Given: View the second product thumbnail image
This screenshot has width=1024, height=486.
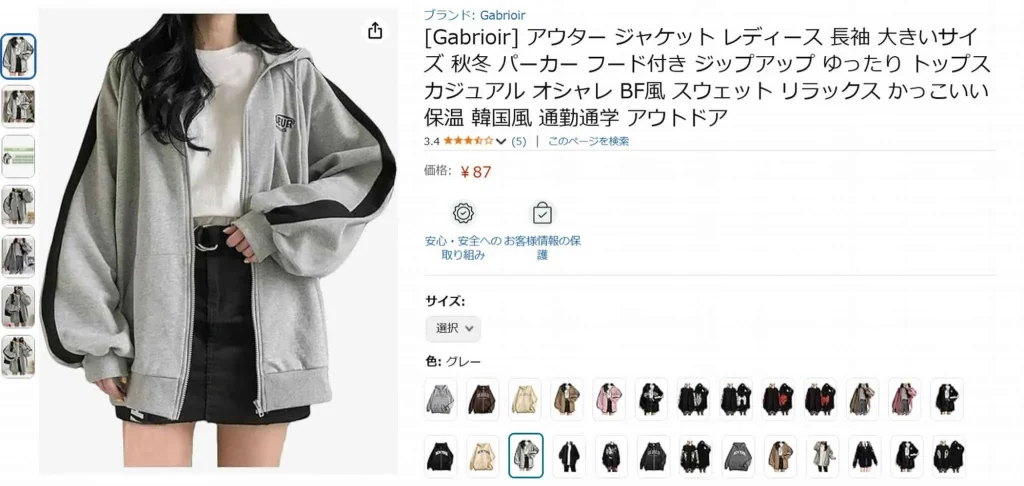Looking at the screenshot, I should tap(18, 106).
